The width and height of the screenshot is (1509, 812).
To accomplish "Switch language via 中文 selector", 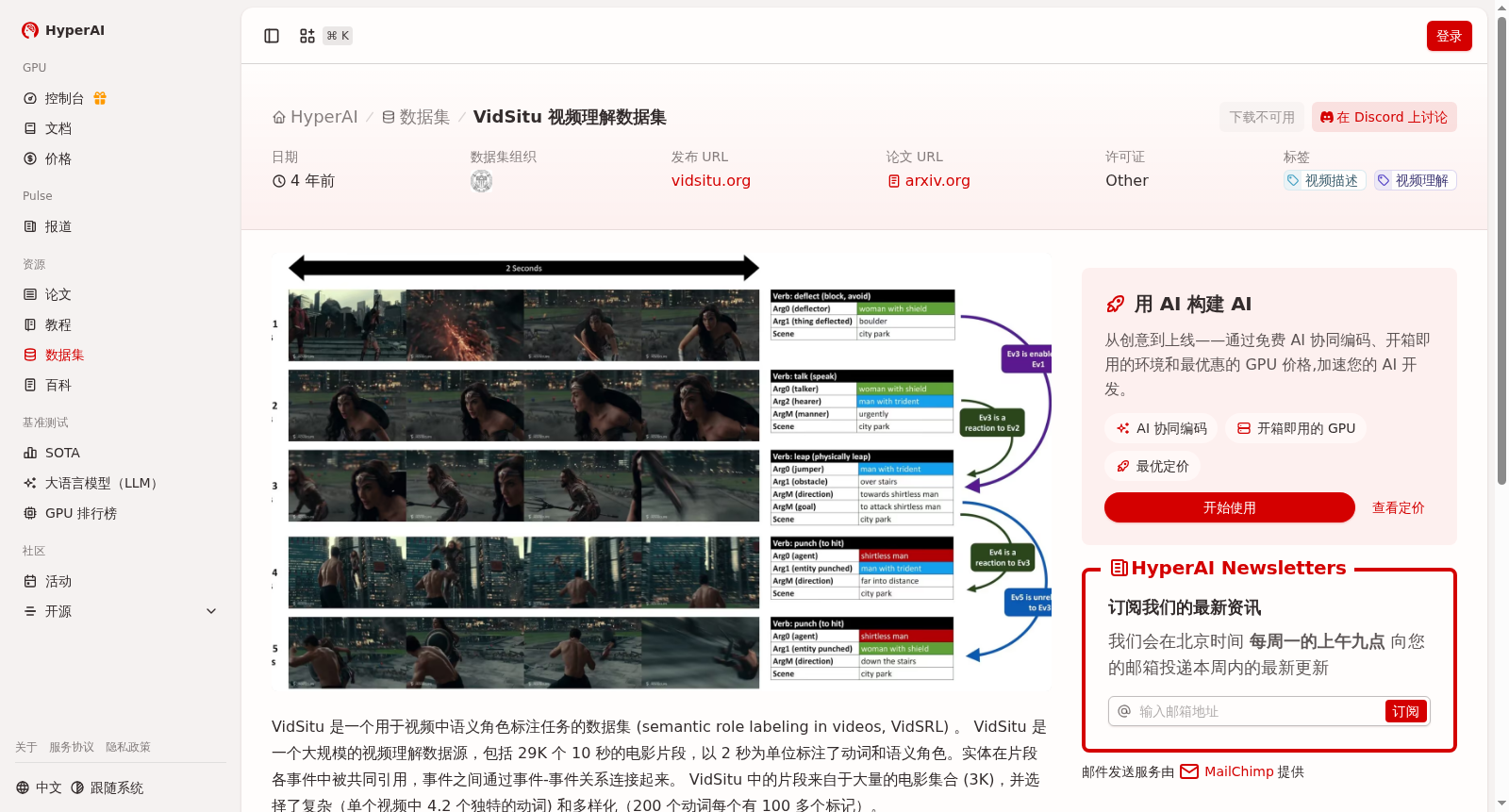I will (39, 787).
